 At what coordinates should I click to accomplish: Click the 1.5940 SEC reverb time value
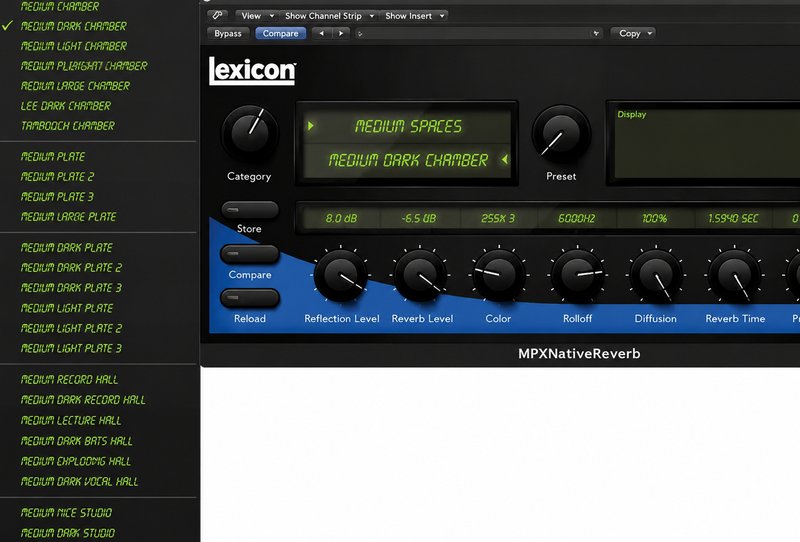pos(733,218)
